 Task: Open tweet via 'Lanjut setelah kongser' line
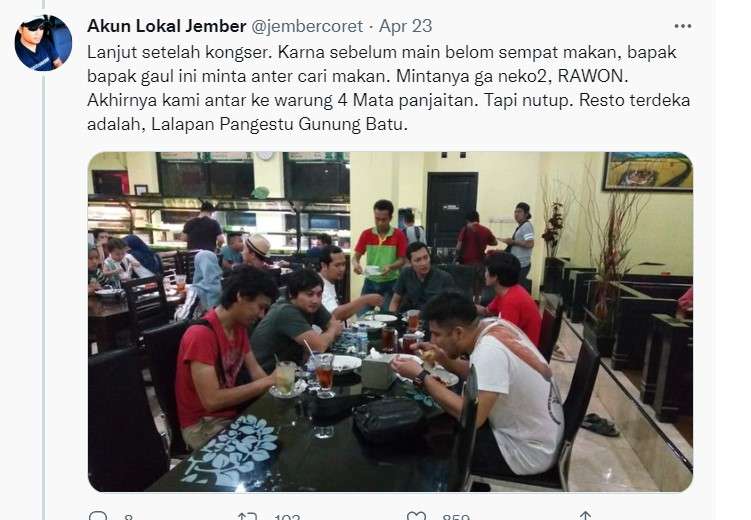(382, 52)
